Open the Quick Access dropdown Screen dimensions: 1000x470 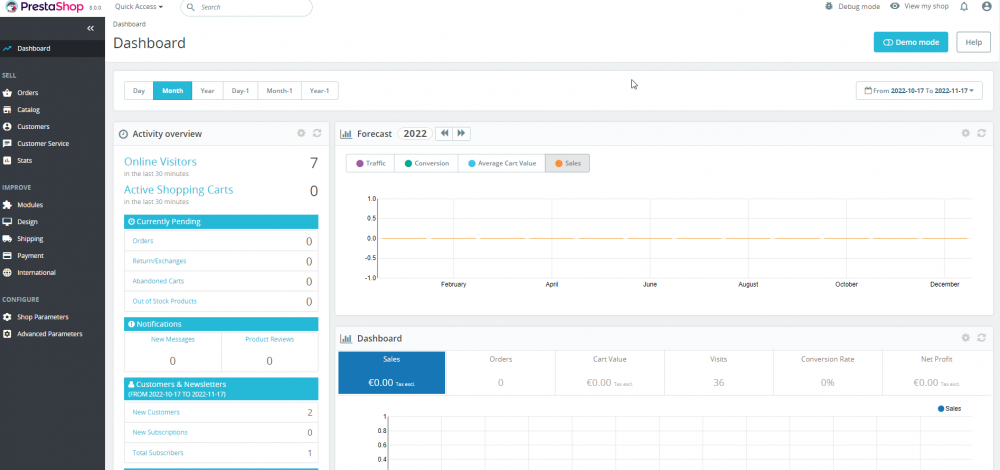(x=139, y=7)
